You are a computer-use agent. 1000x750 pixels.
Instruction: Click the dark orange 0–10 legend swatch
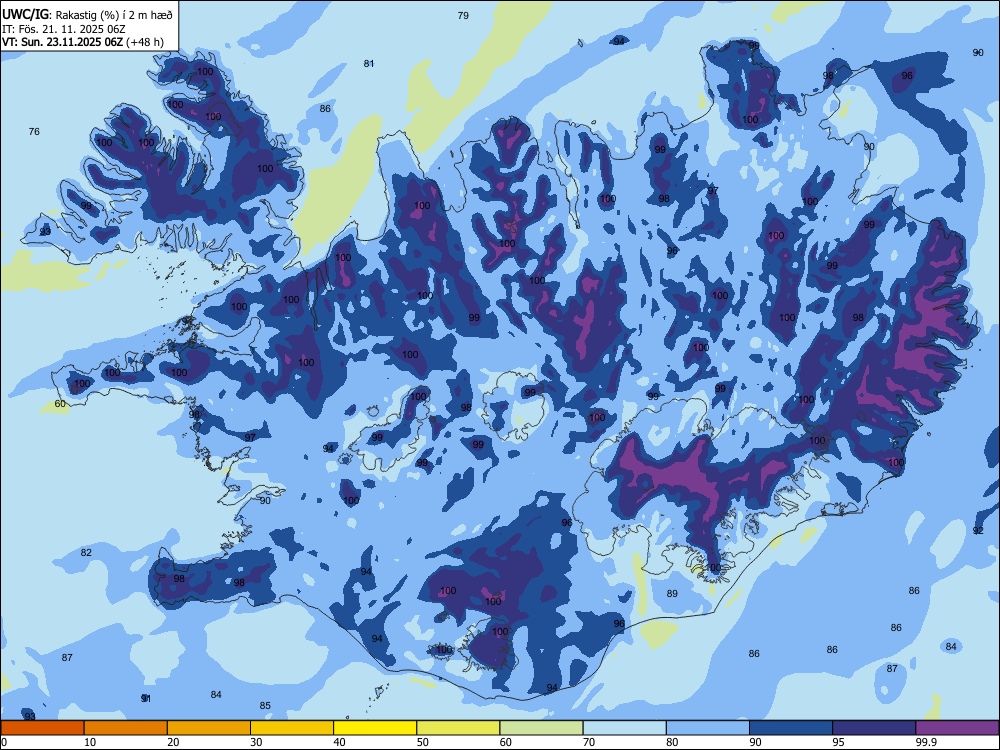42,728
